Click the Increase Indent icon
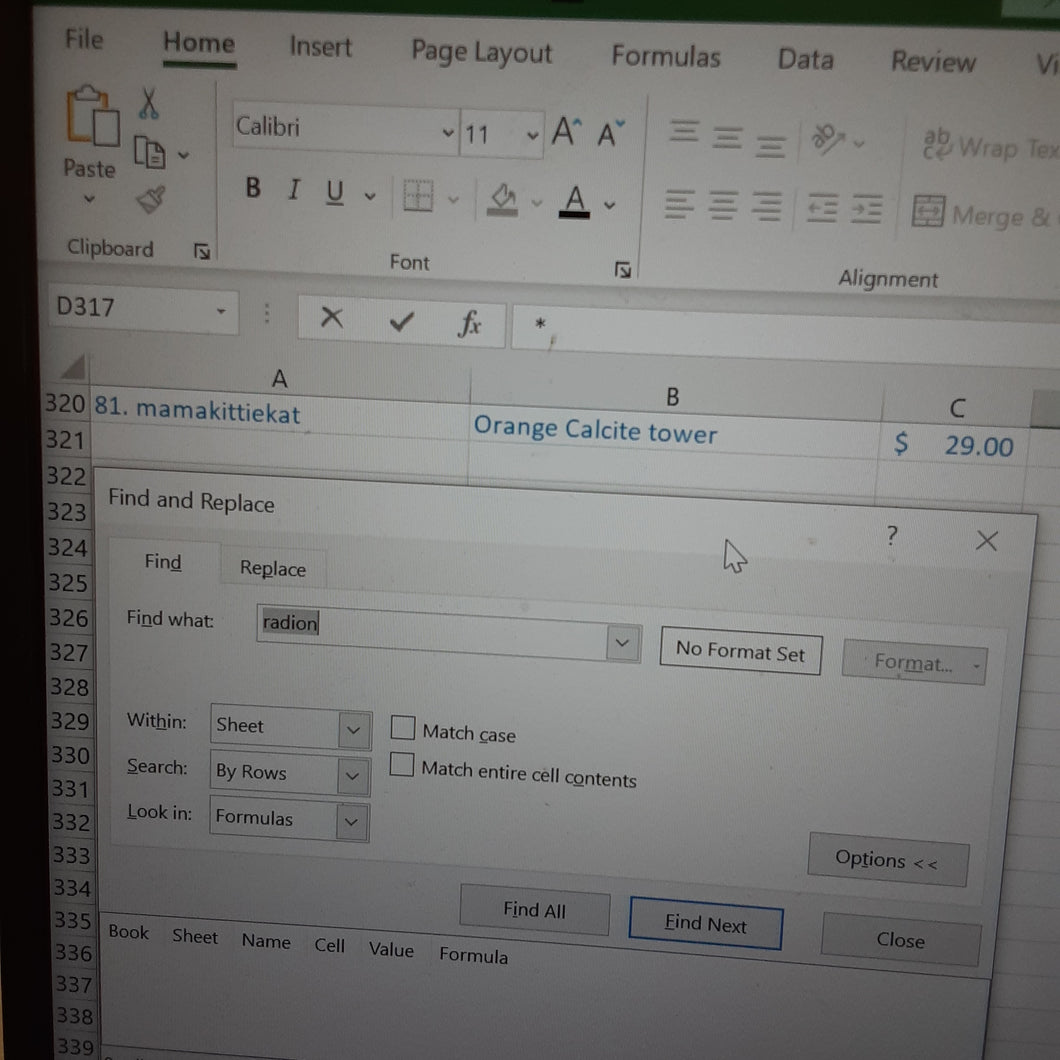 point(867,208)
